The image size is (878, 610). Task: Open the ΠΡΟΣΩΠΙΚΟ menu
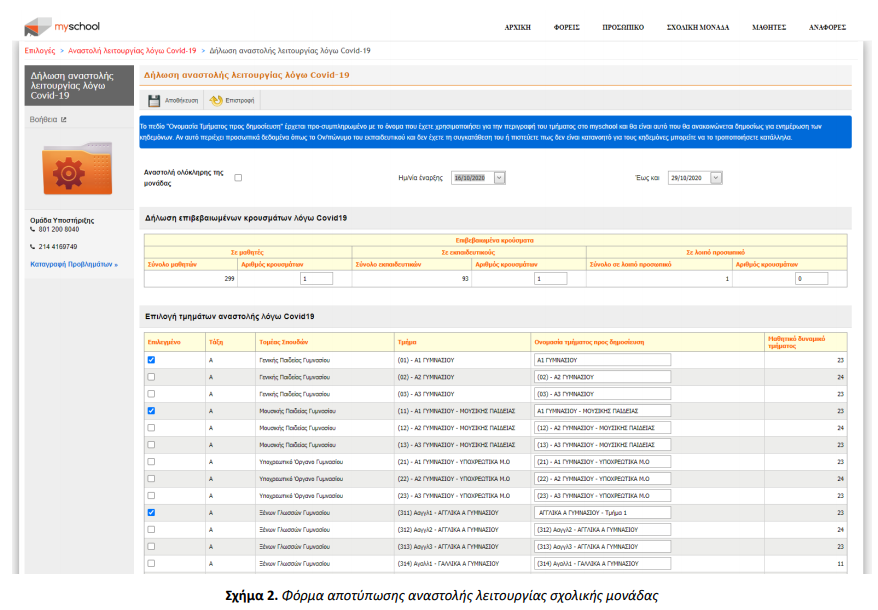point(623,28)
